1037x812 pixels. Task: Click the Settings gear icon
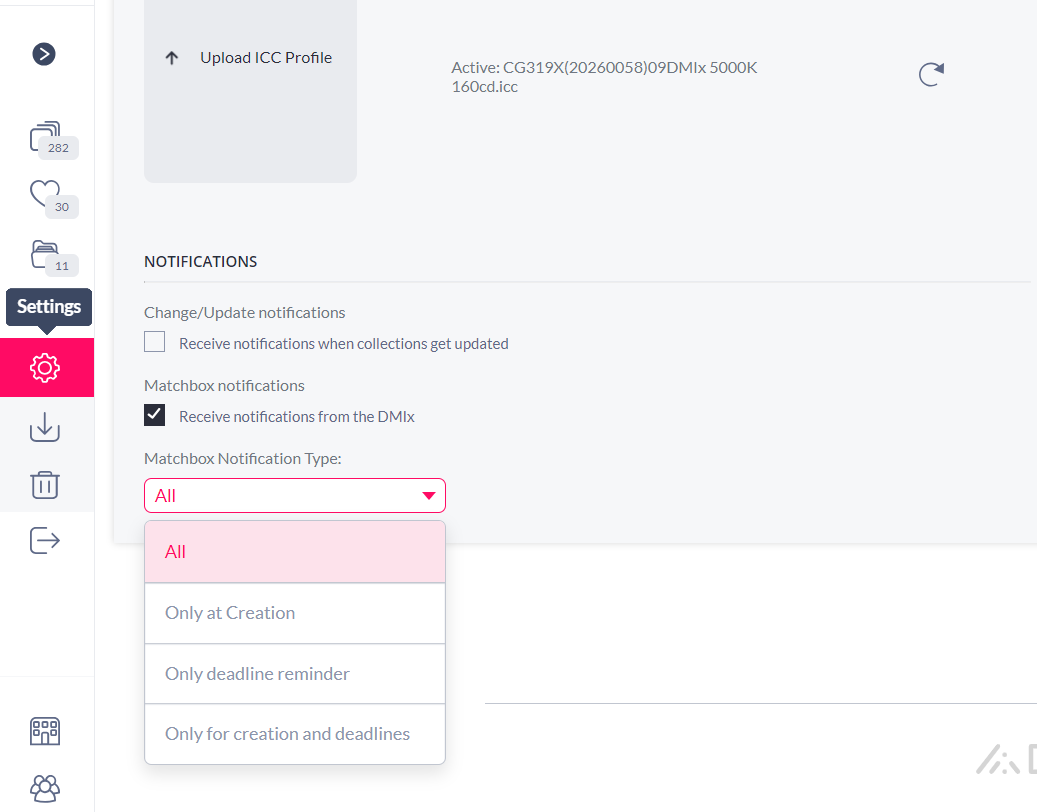[x=45, y=368]
